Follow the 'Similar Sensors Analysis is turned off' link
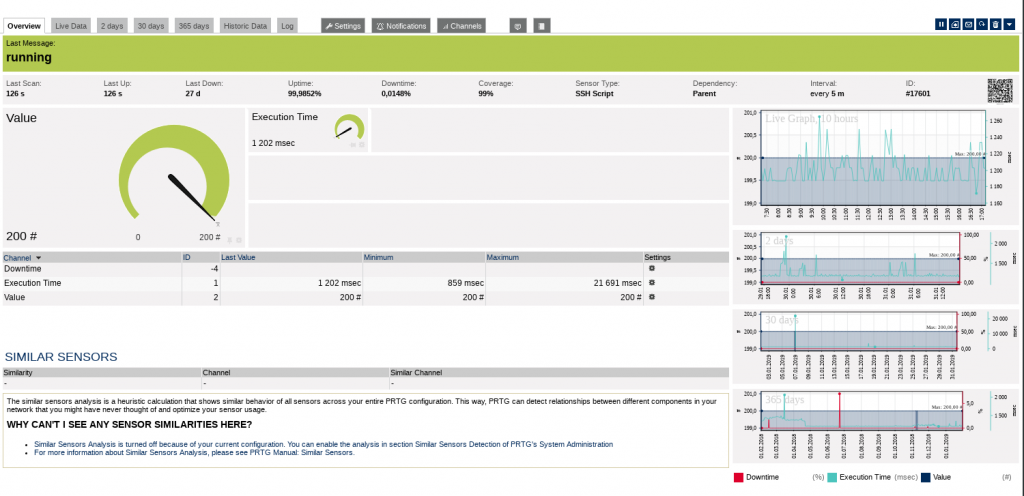The height and width of the screenshot is (496, 1024). coord(323,444)
